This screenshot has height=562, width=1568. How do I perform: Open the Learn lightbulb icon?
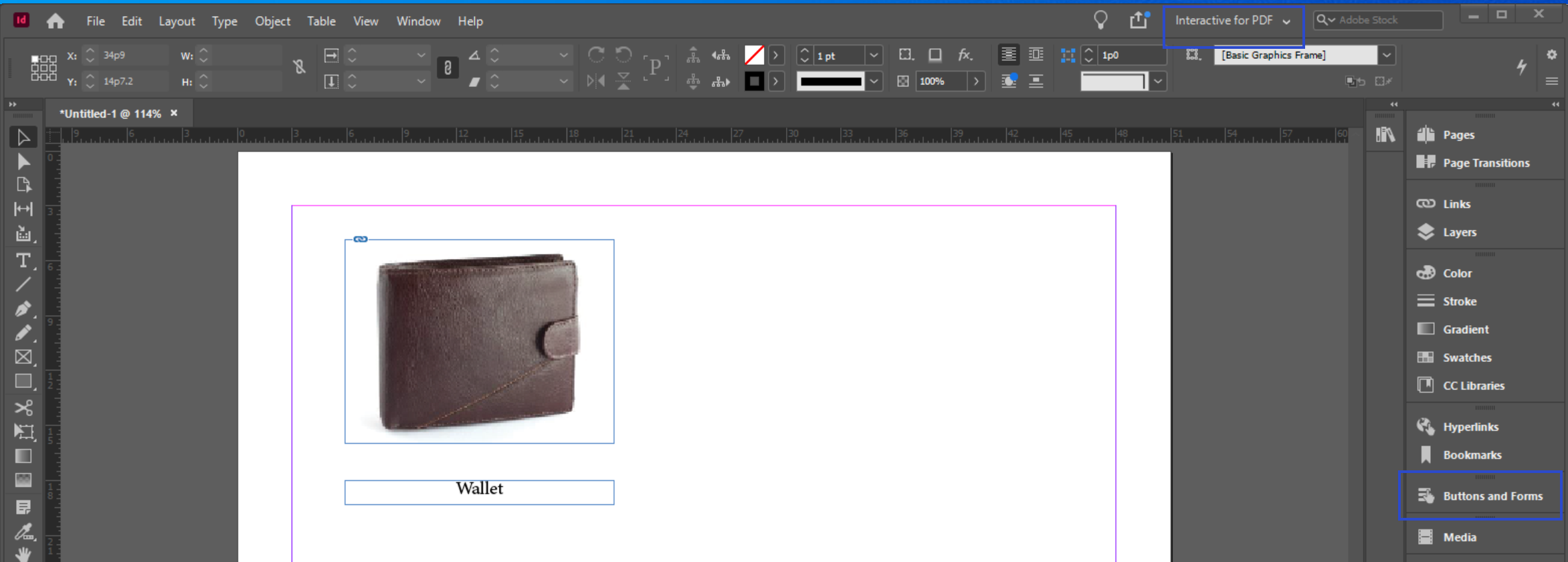[1100, 21]
